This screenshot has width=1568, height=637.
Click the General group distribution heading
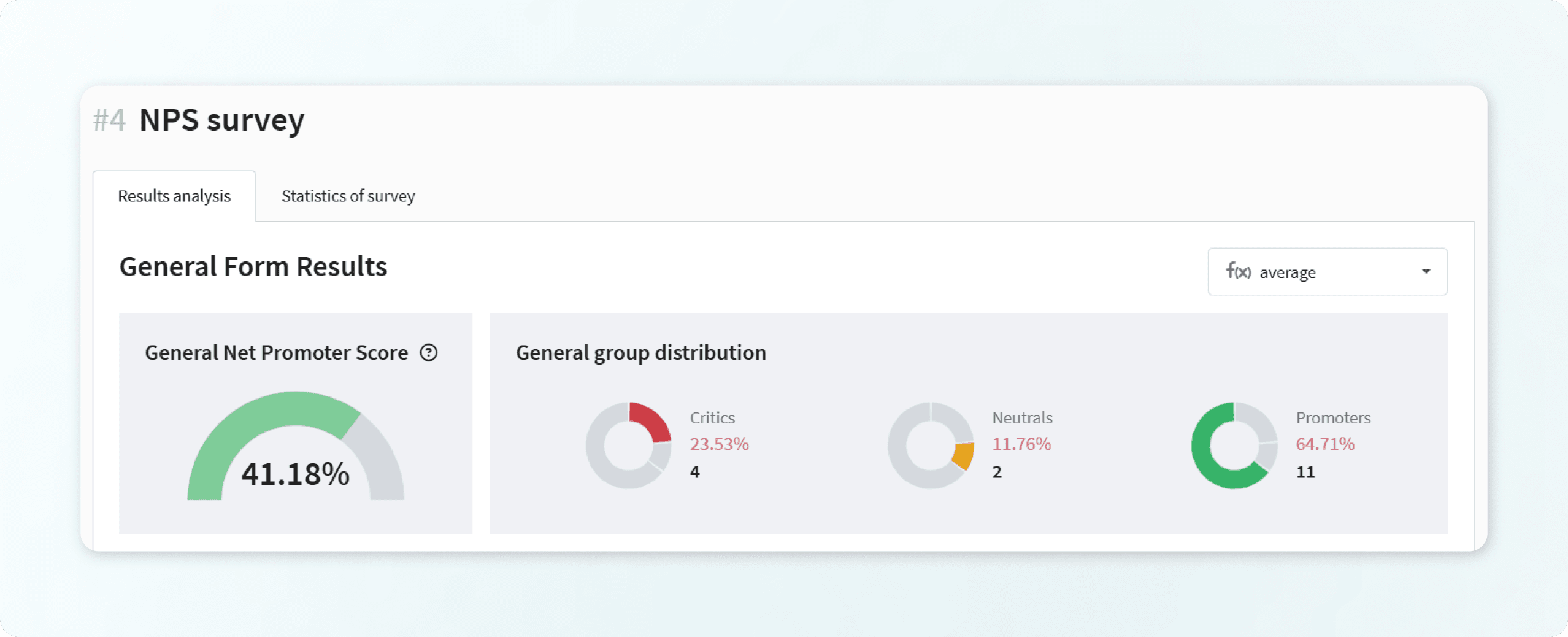click(x=640, y=353)
